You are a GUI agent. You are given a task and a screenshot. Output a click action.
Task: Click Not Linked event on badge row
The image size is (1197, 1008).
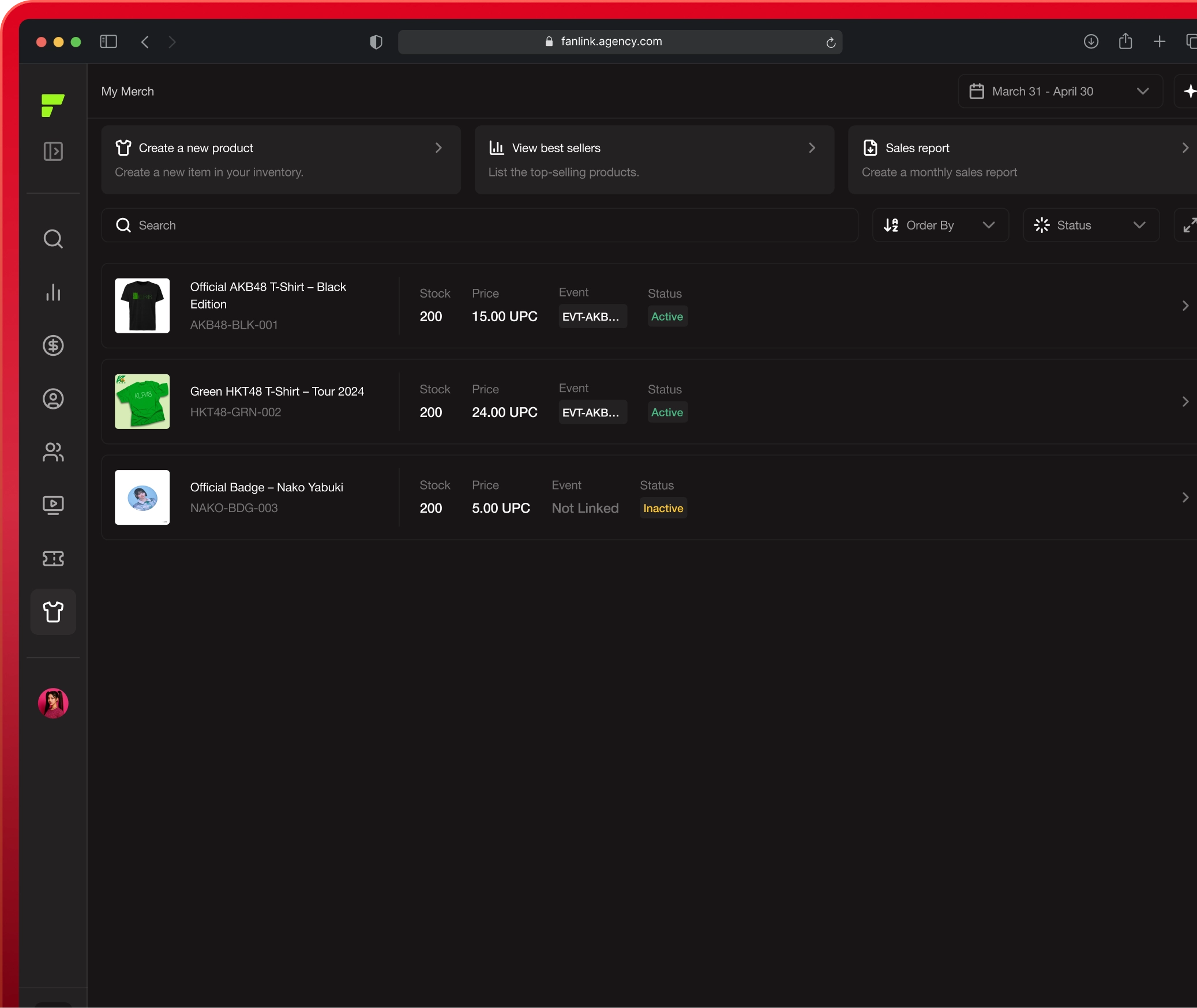pyautogui.click(x=585, y=508)
